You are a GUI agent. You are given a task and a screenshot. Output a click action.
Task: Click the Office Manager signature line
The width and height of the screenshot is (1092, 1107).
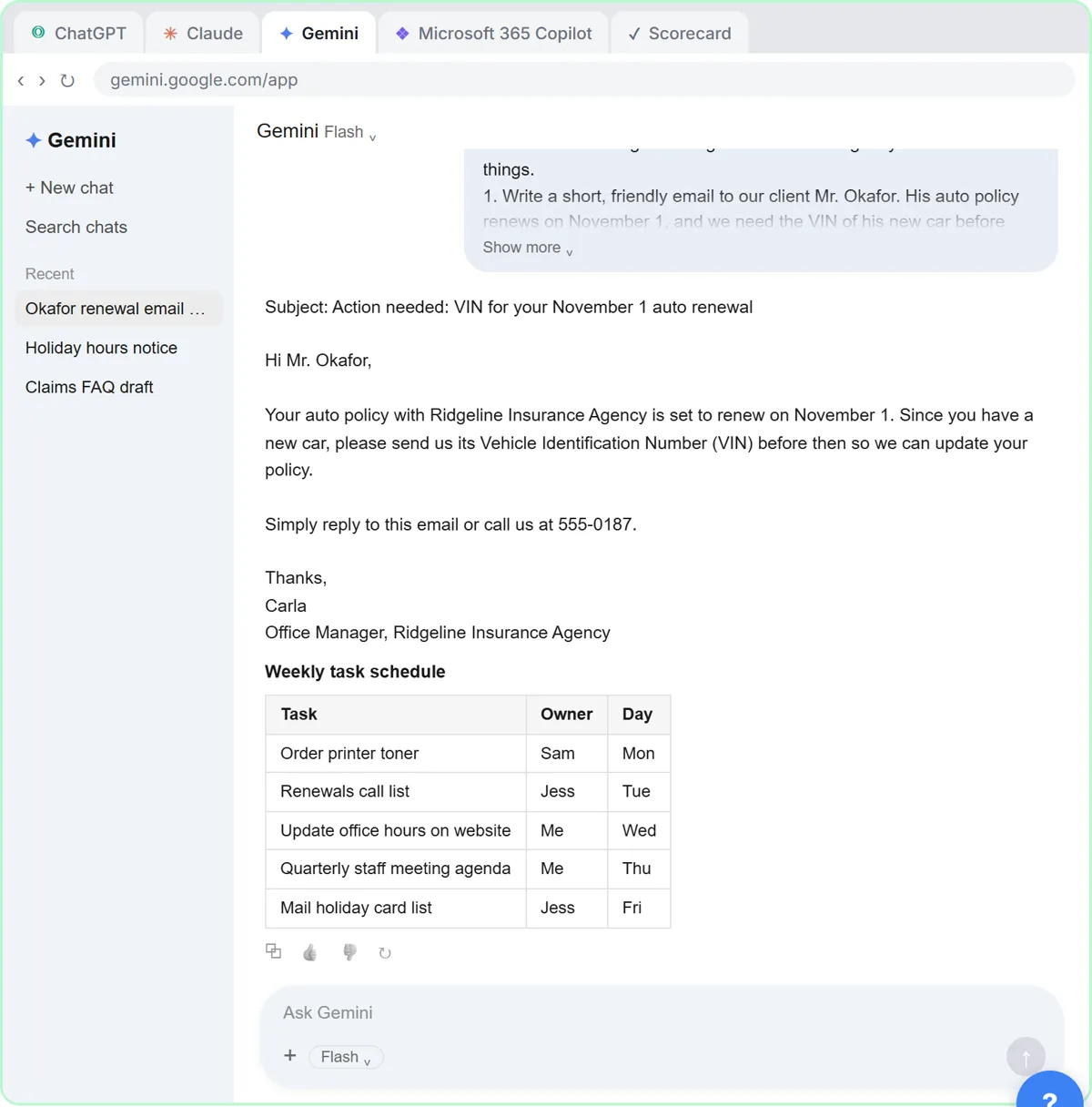438,633
